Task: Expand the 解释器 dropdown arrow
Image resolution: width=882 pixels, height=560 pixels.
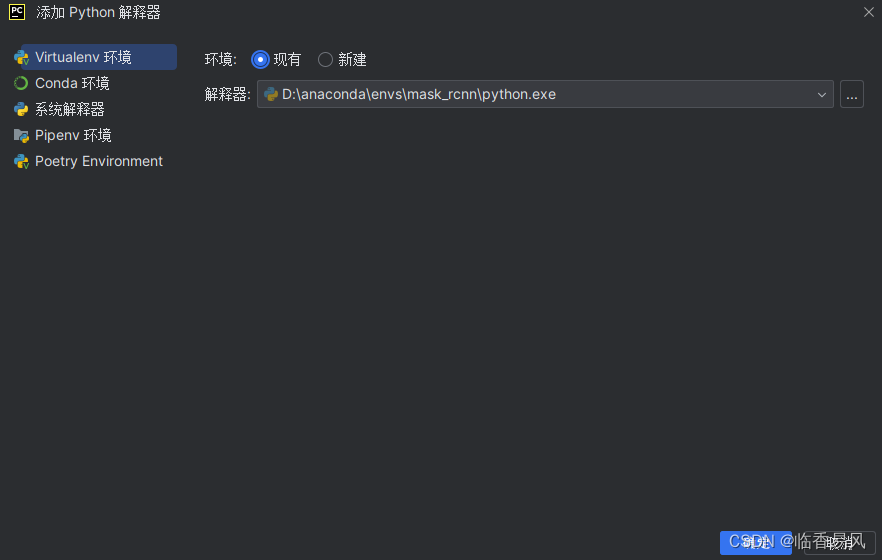Action: point(821,94)
